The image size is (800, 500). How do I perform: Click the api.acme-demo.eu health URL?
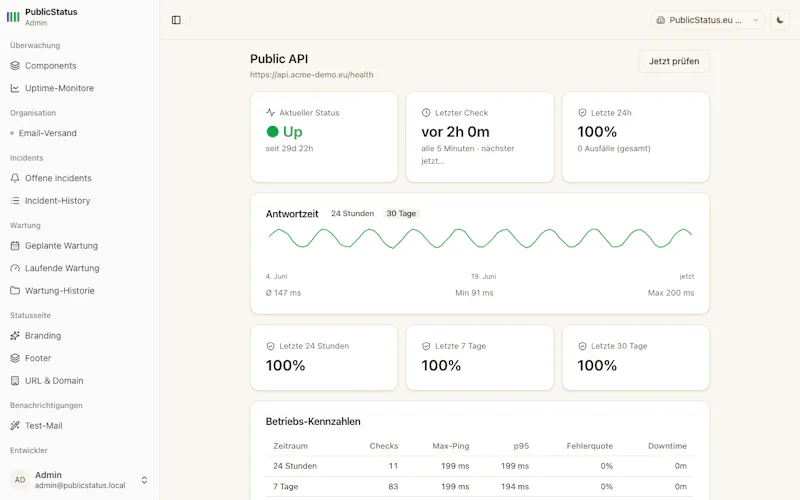(311, 74)
